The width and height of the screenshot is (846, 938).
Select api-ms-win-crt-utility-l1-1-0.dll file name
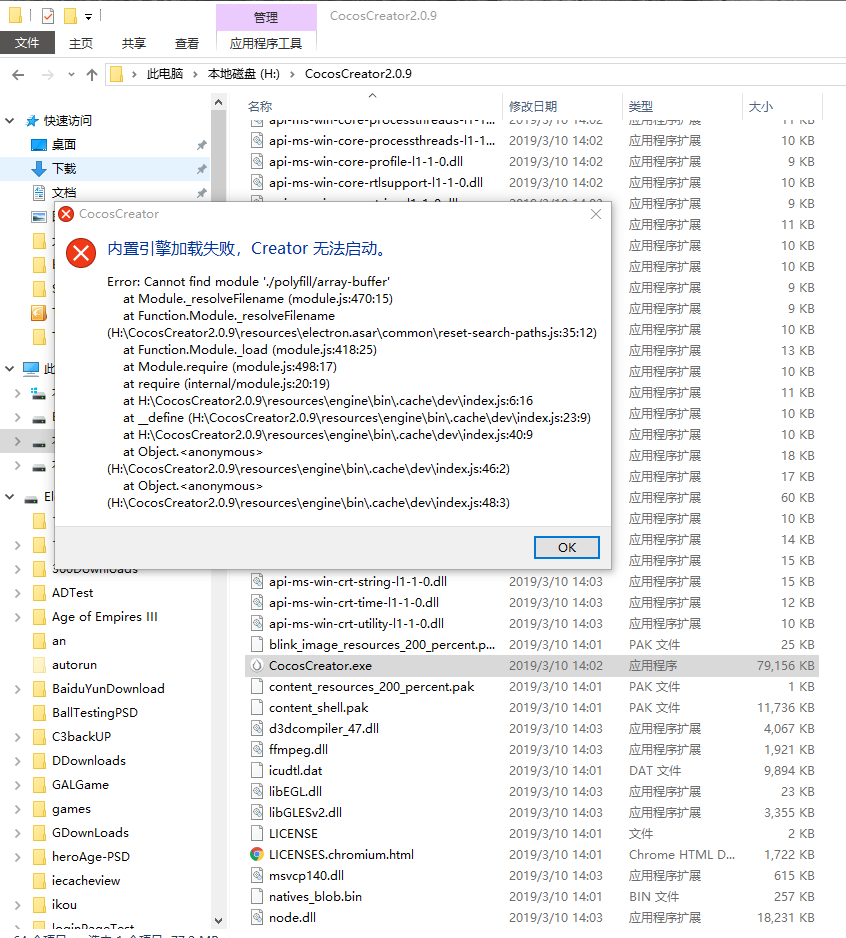pyautogui.click(x=356, y=623)
